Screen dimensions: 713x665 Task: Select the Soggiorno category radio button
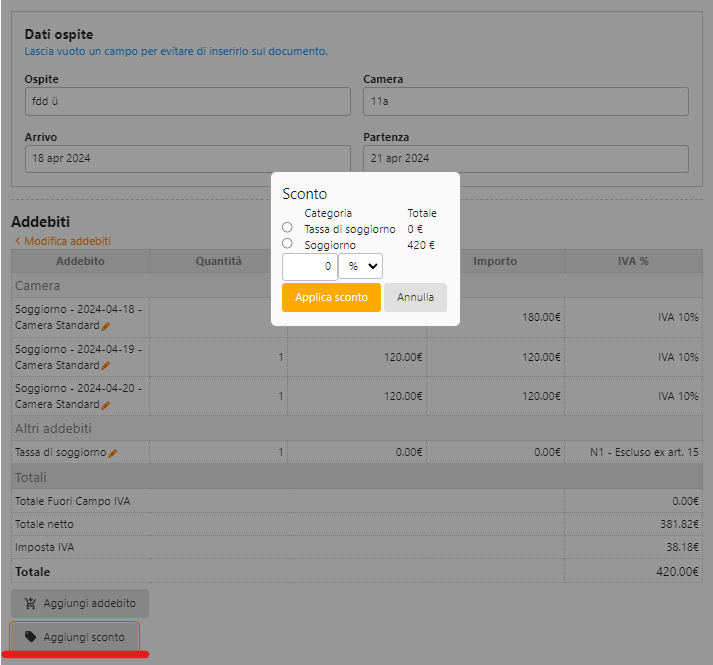click(288, 243)
